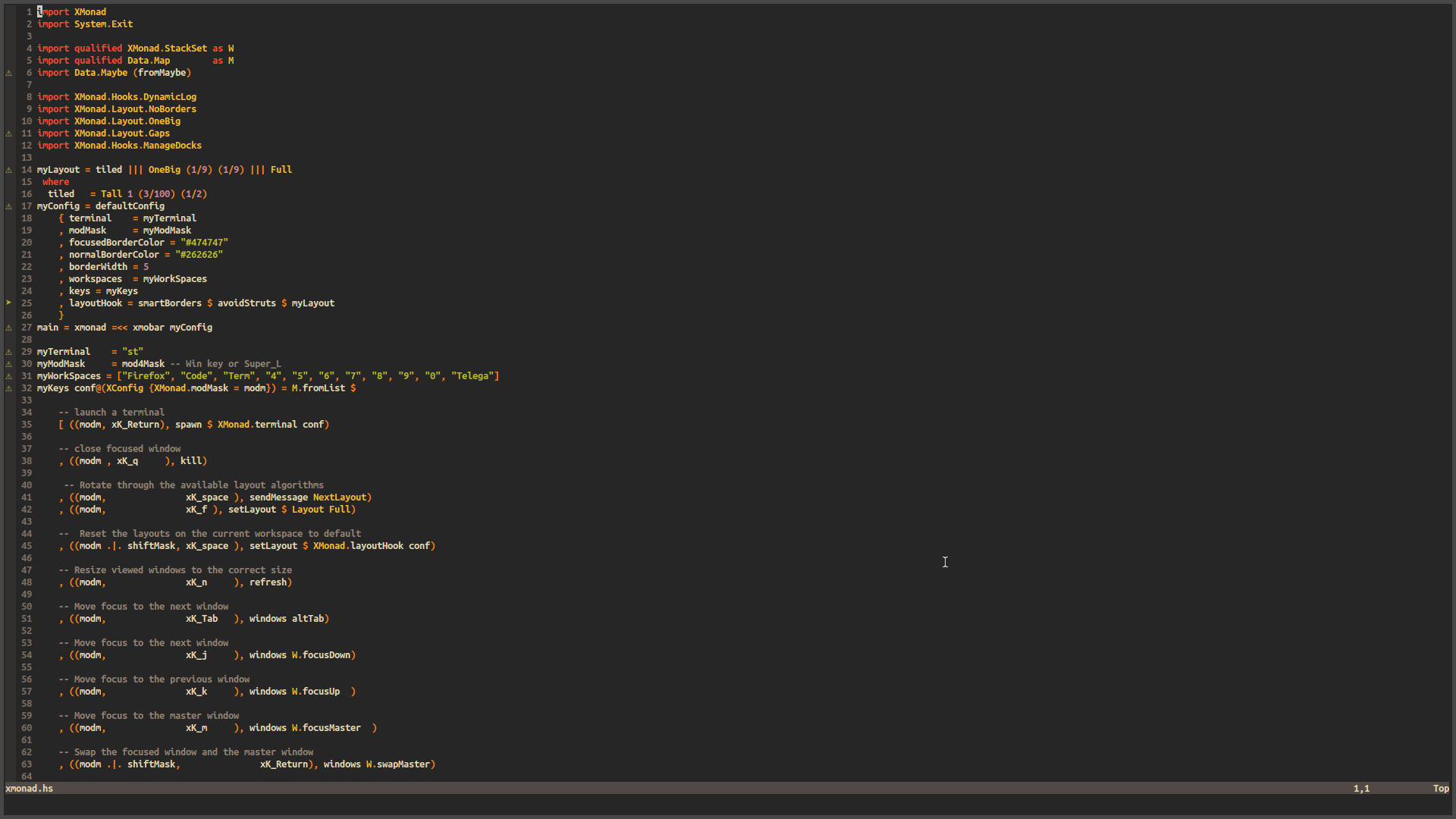1456x819 pixels.
Task: Click the warning sign beside line 30
Action: click(9, 364)
